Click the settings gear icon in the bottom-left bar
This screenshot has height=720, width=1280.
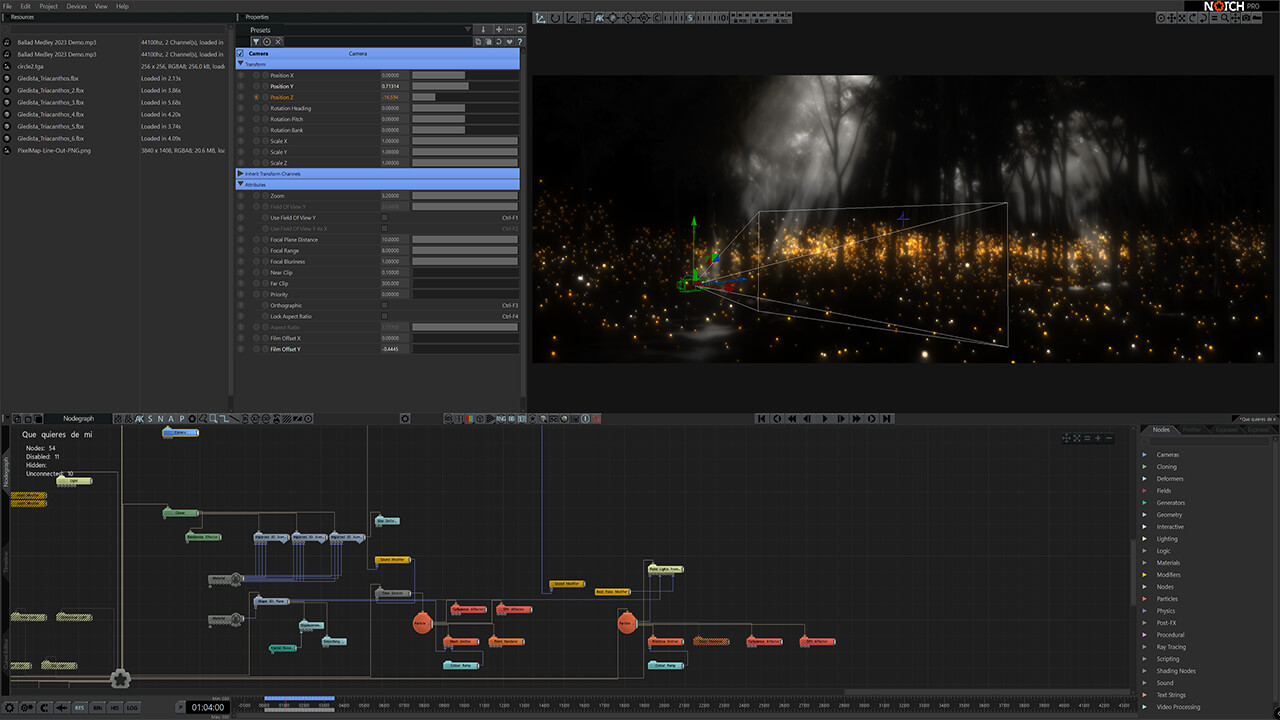(9, 707)
